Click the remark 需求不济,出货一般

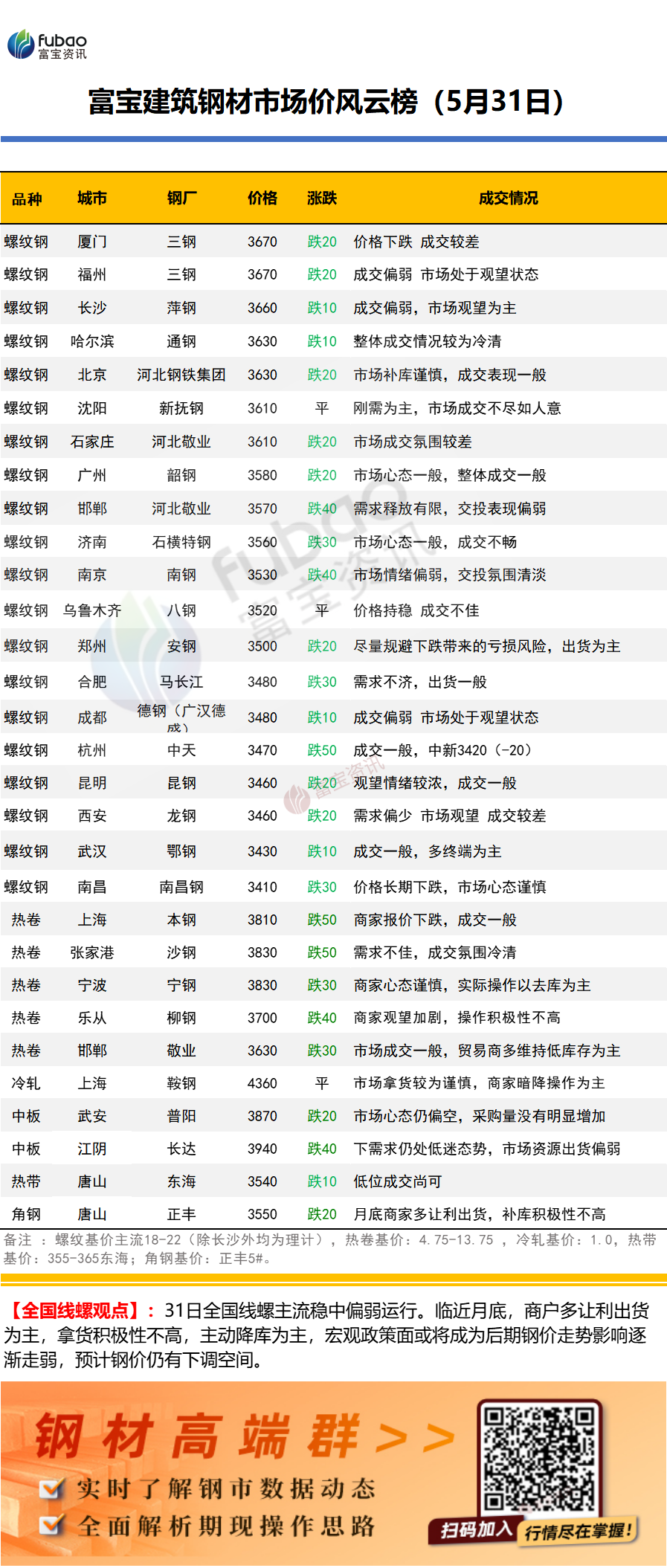[420, 682]
